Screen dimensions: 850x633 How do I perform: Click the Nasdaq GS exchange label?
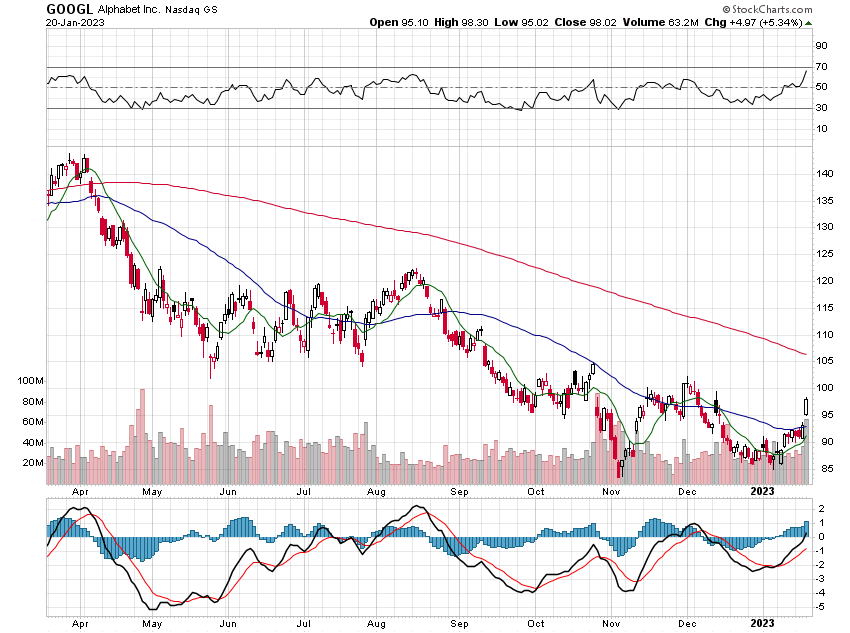[x=191, y=10]
